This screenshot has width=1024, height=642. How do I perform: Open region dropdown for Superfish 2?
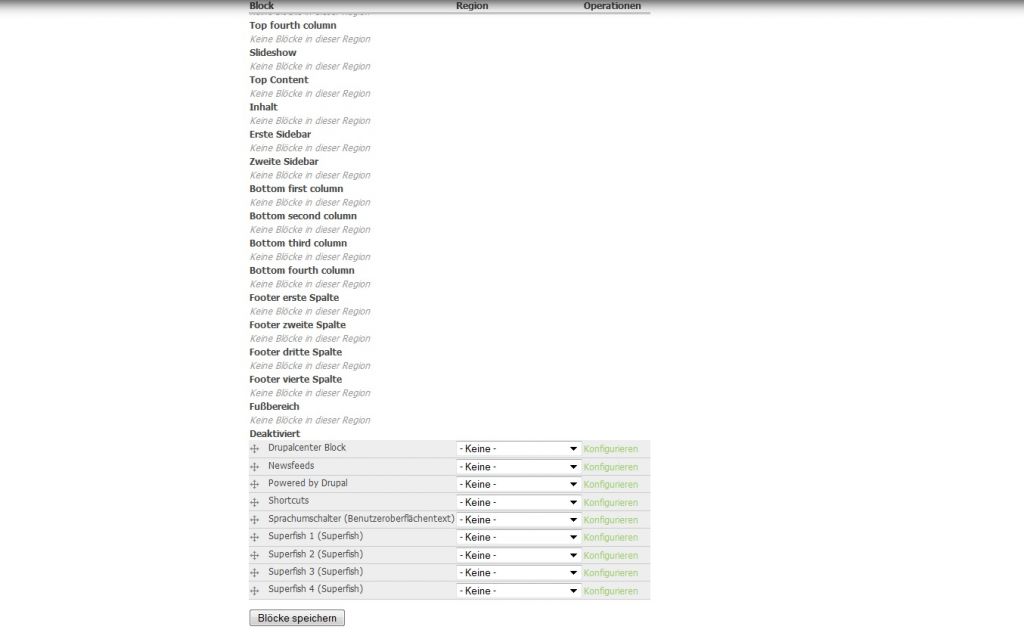click(518, 555)
